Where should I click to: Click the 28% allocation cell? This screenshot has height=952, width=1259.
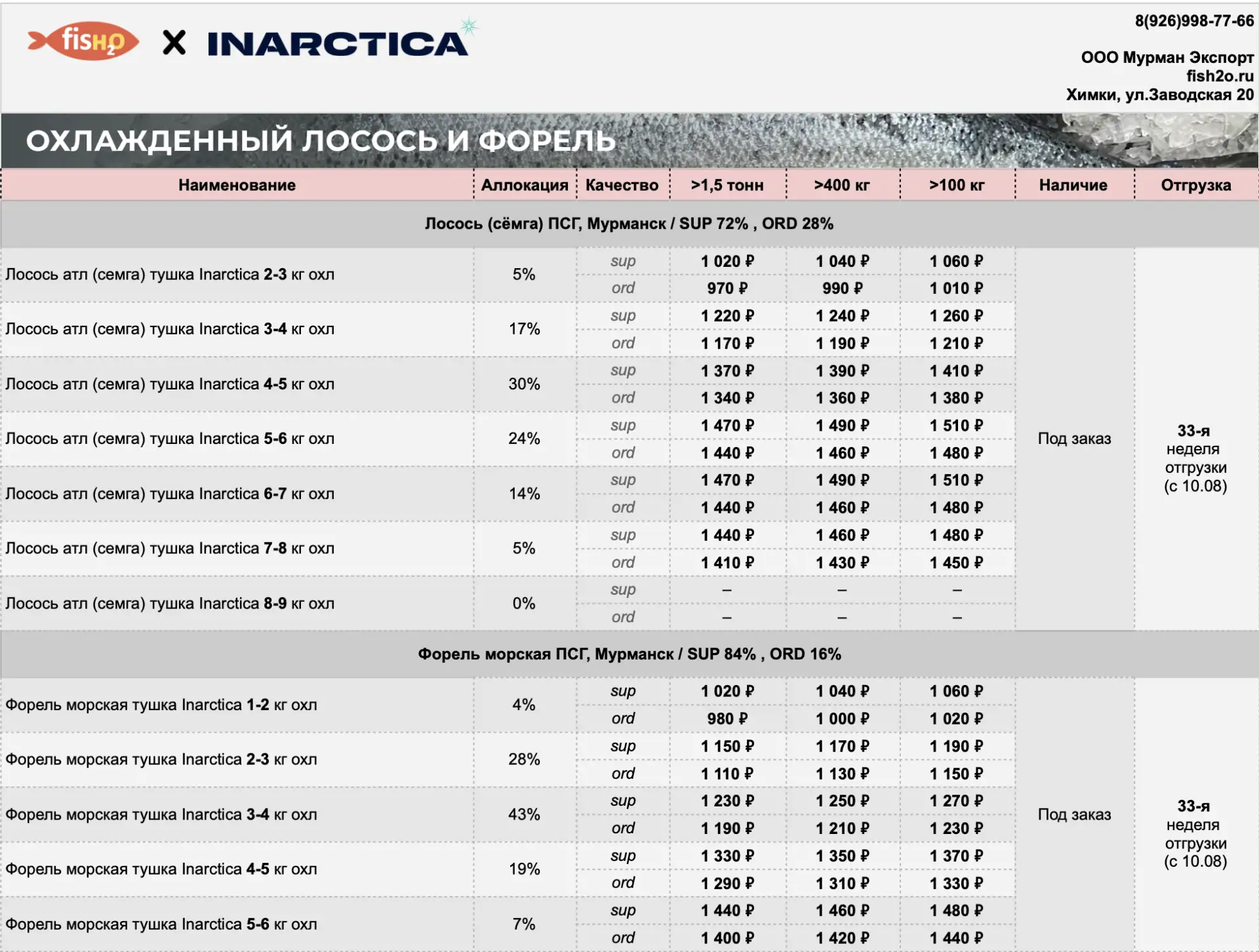click(x=525, y=759)
